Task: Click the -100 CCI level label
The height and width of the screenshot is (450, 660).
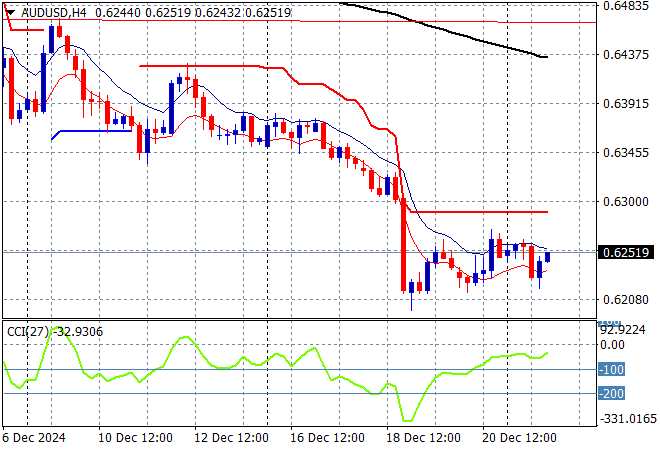Action: pos(612,370)
